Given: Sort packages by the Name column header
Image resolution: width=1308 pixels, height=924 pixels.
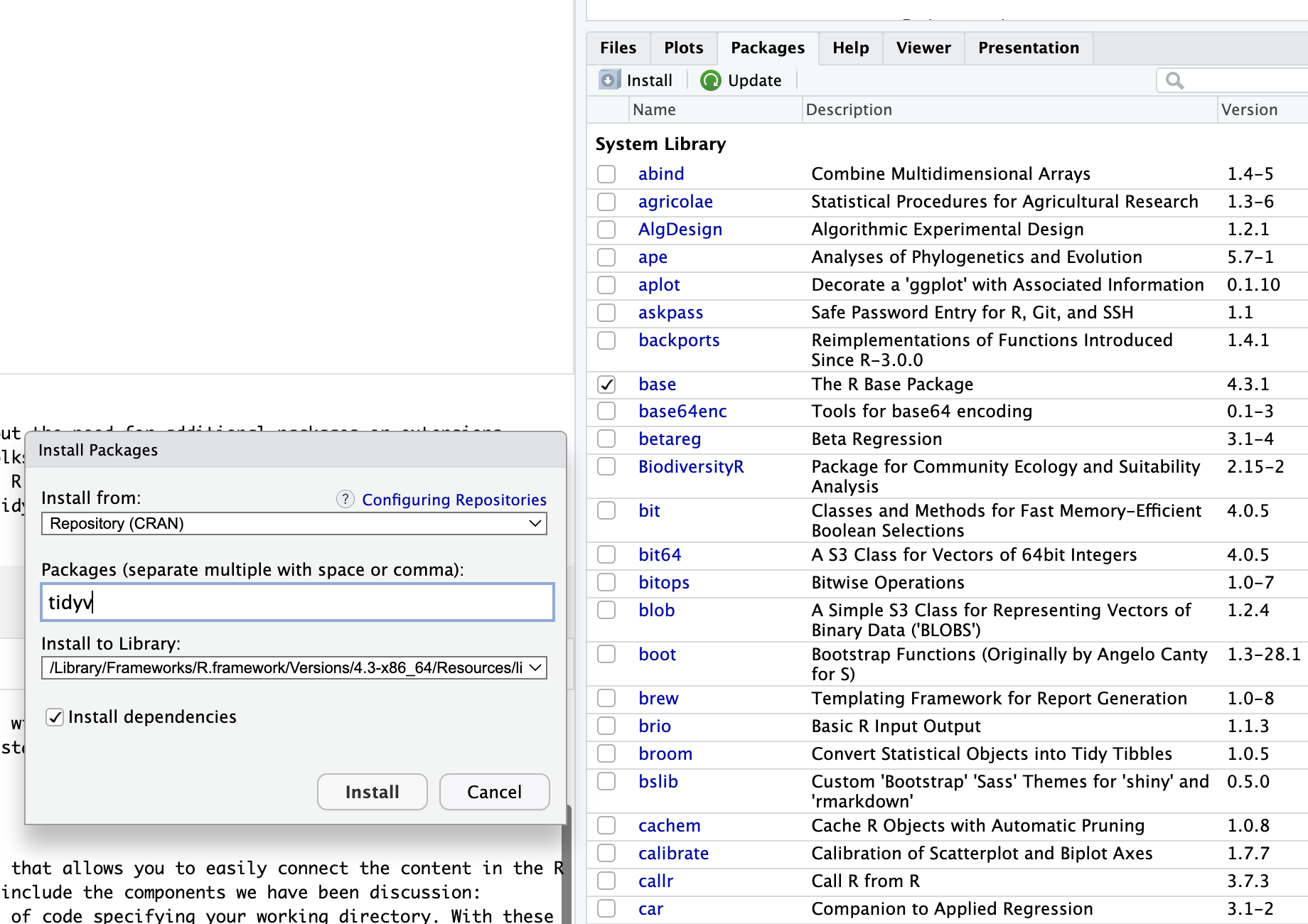Looking at the screenshot, I should tap(654, 109).
